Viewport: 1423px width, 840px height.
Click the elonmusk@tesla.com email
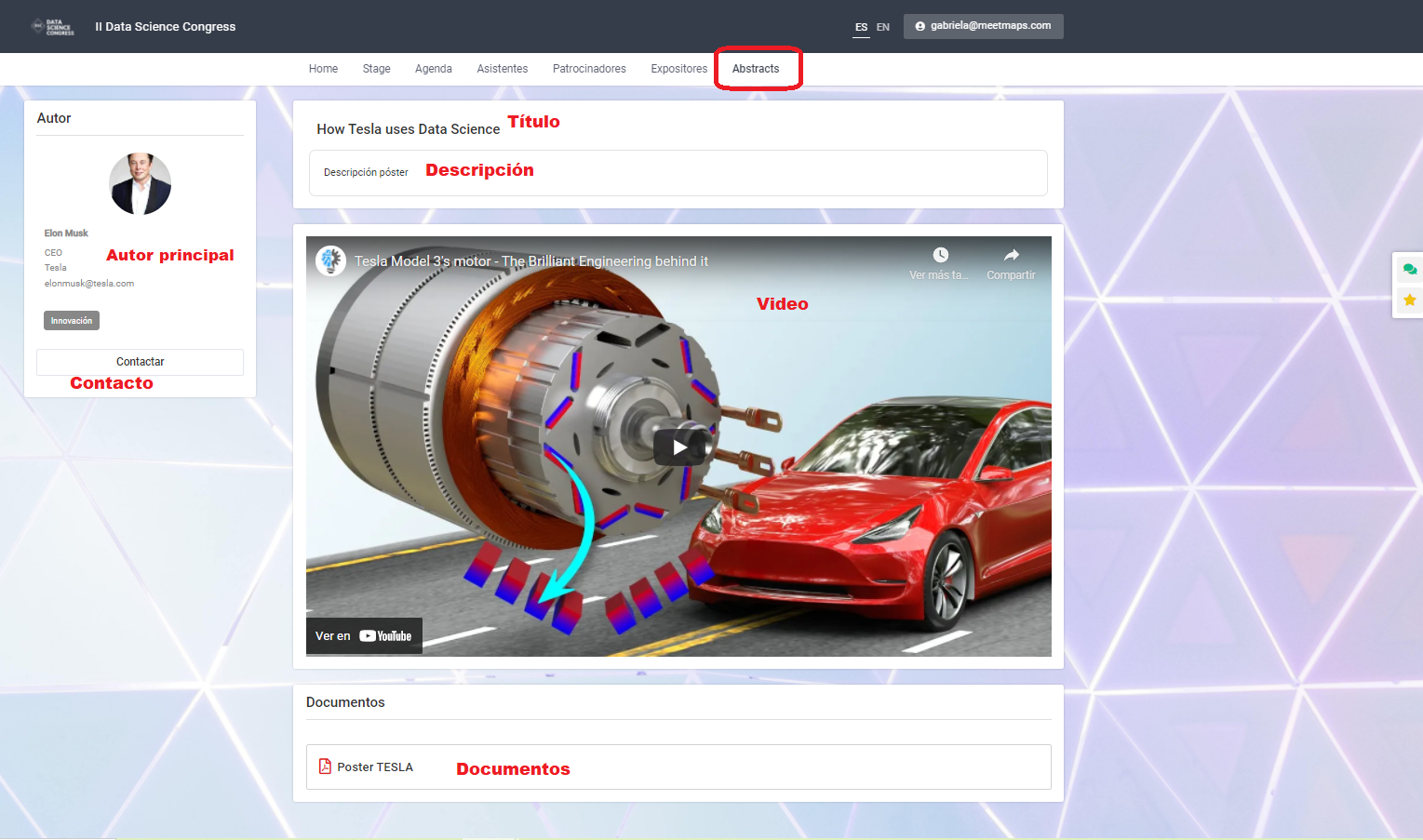pos(89,284)
